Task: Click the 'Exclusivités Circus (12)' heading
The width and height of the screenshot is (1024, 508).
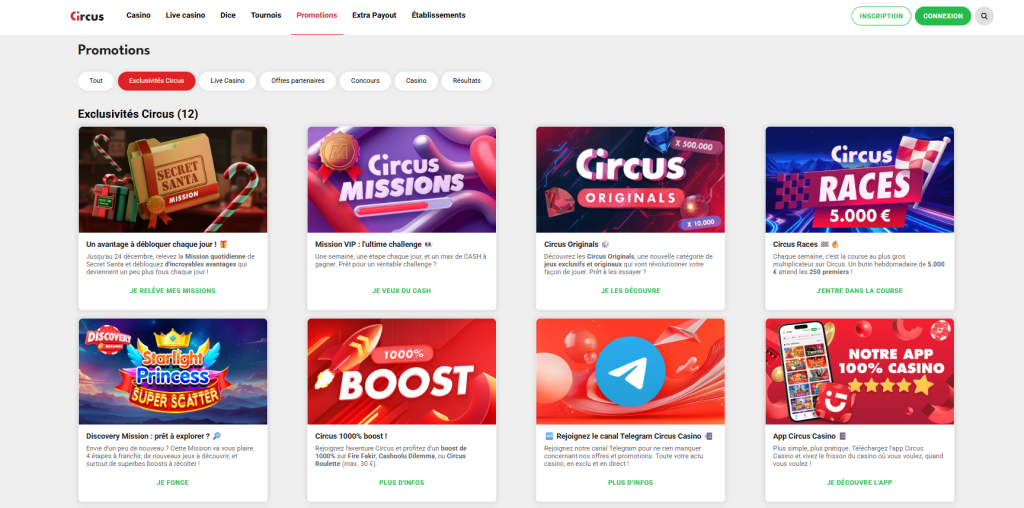Action: coord(138,114)
